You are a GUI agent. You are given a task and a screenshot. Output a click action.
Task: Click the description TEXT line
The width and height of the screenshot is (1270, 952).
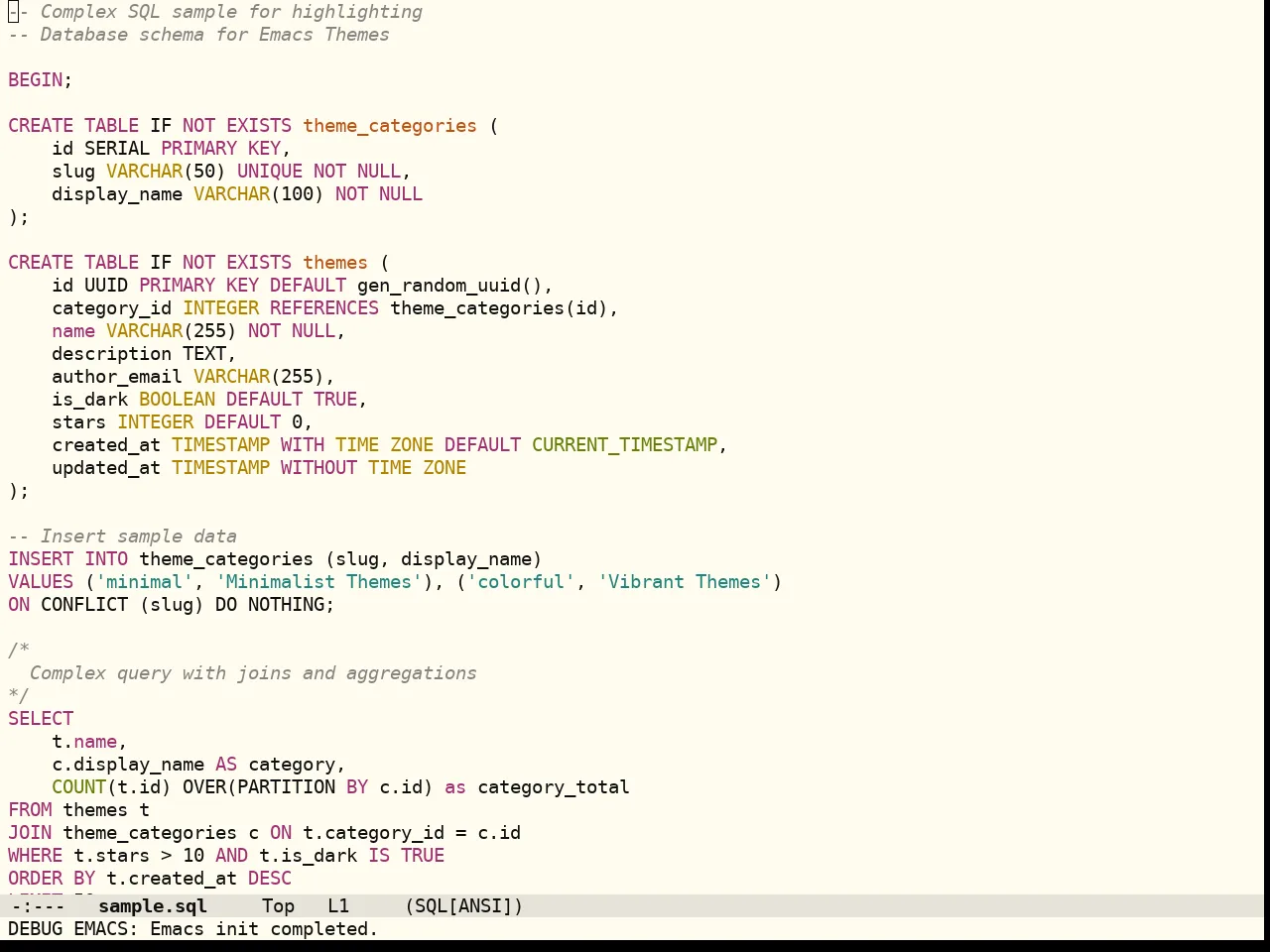click(145, 354)
